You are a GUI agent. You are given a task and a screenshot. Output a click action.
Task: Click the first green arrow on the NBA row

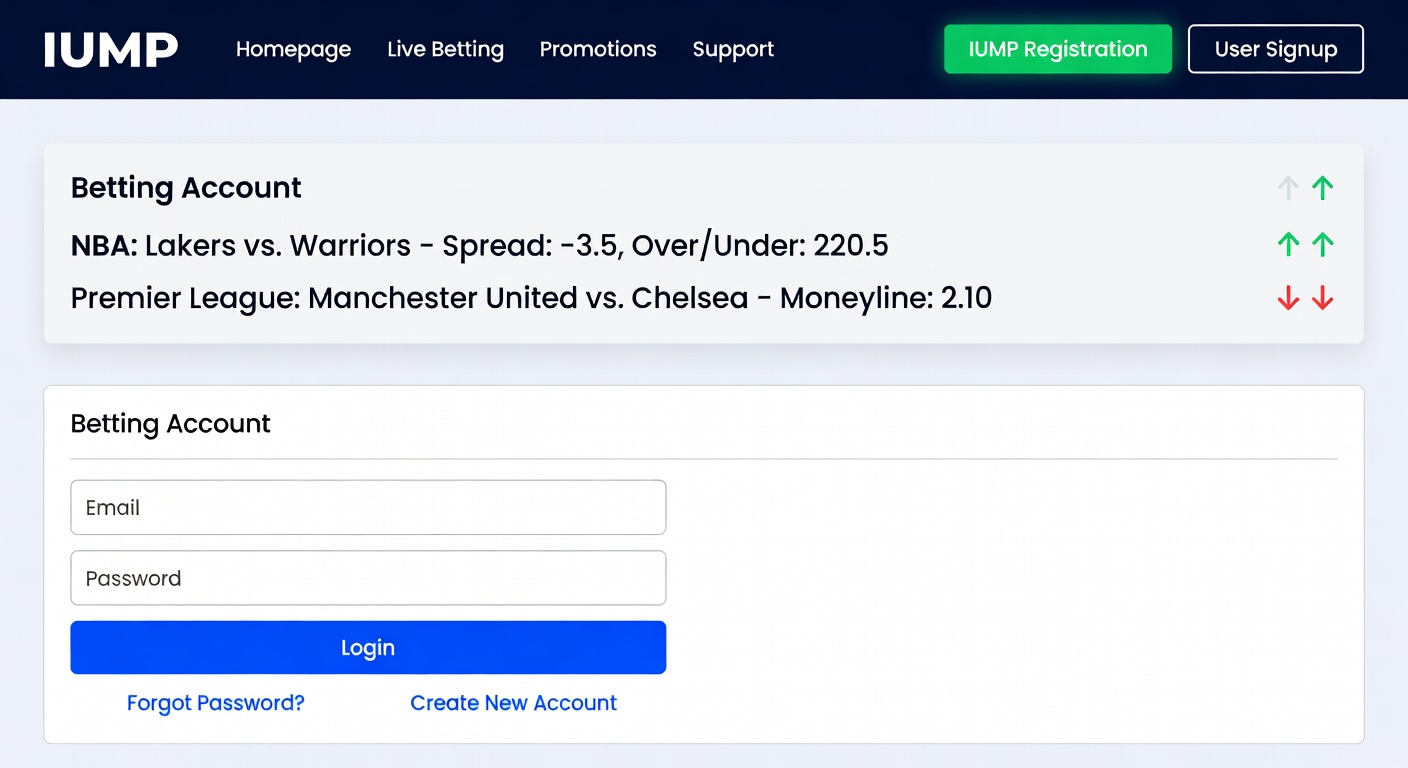[1288, 244]
